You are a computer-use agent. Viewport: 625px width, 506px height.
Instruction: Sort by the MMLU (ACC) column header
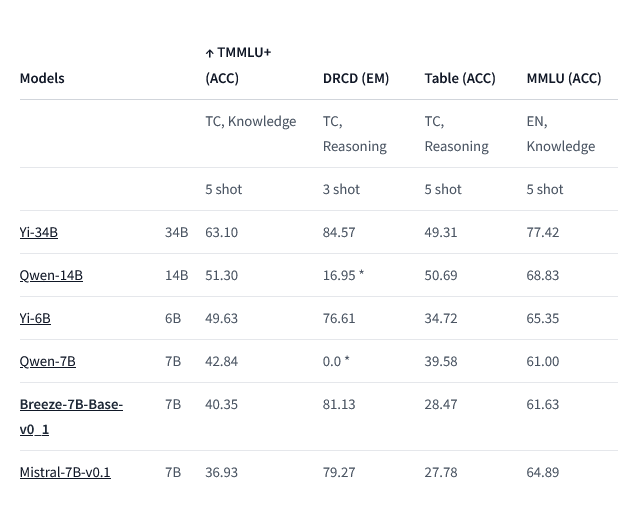(564, 78)
